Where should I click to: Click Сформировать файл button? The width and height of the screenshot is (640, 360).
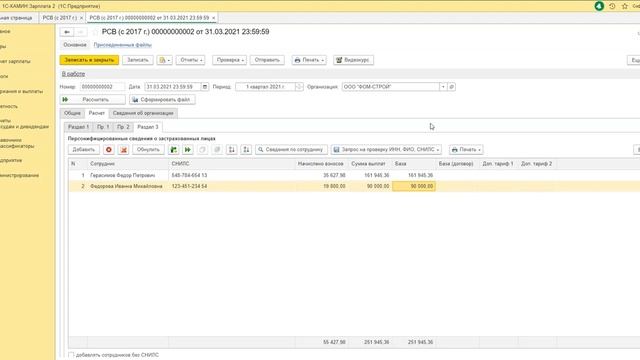click(x=162, y=100)
